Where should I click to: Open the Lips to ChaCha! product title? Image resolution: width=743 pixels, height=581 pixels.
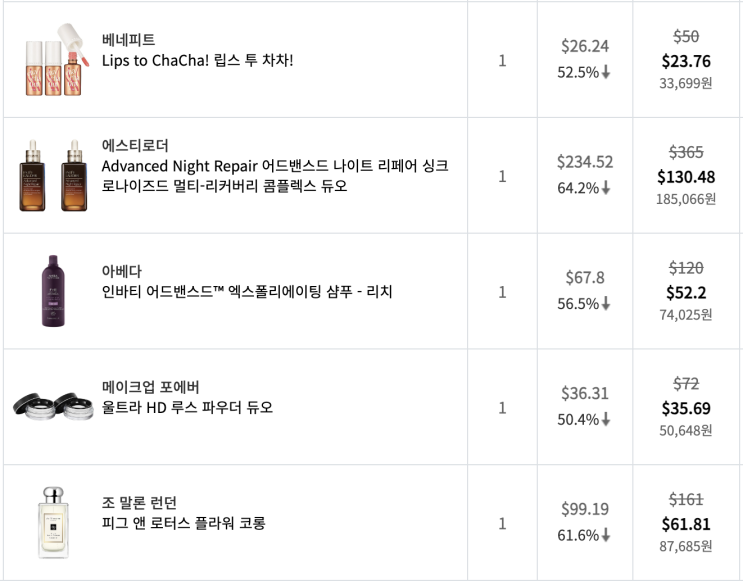point(197,61)
